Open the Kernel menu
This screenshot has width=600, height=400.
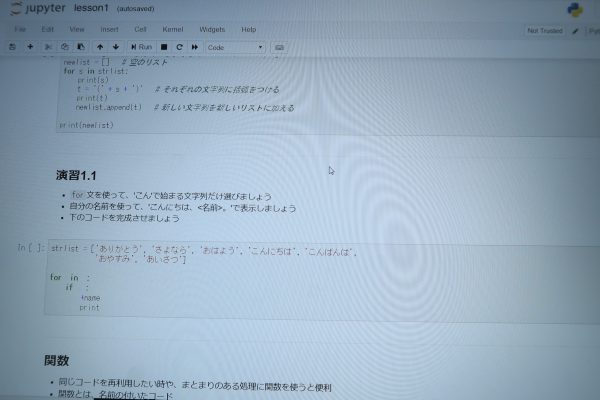coord(173,29)
